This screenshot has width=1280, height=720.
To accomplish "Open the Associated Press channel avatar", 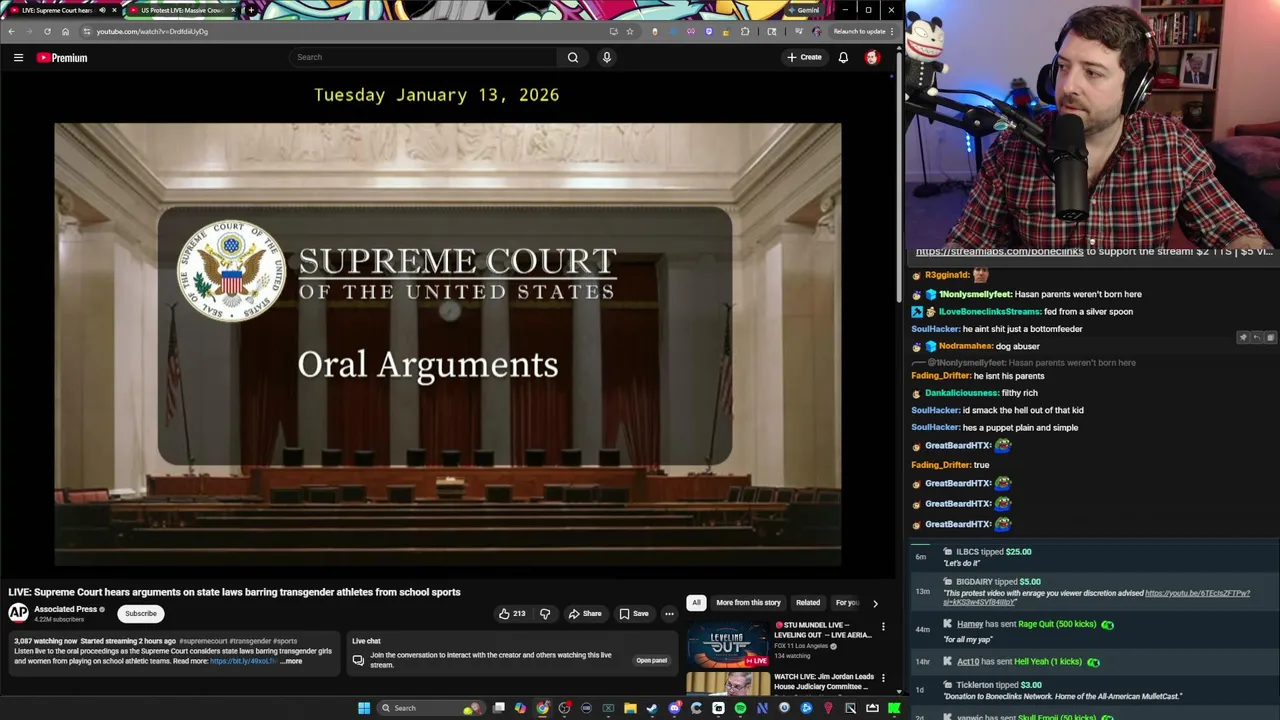I will 18,613.
